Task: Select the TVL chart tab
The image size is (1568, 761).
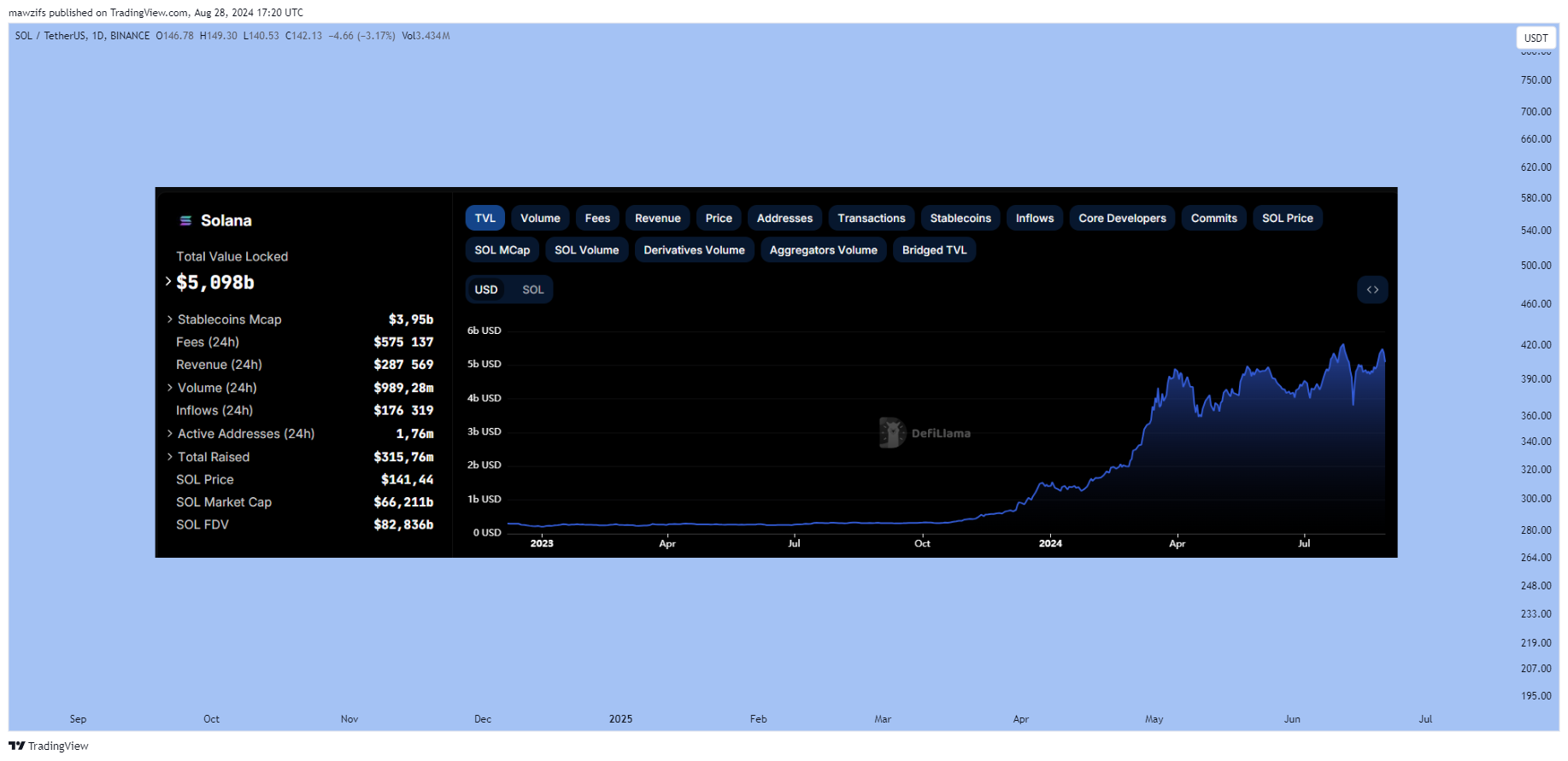Action: point(485,218)
